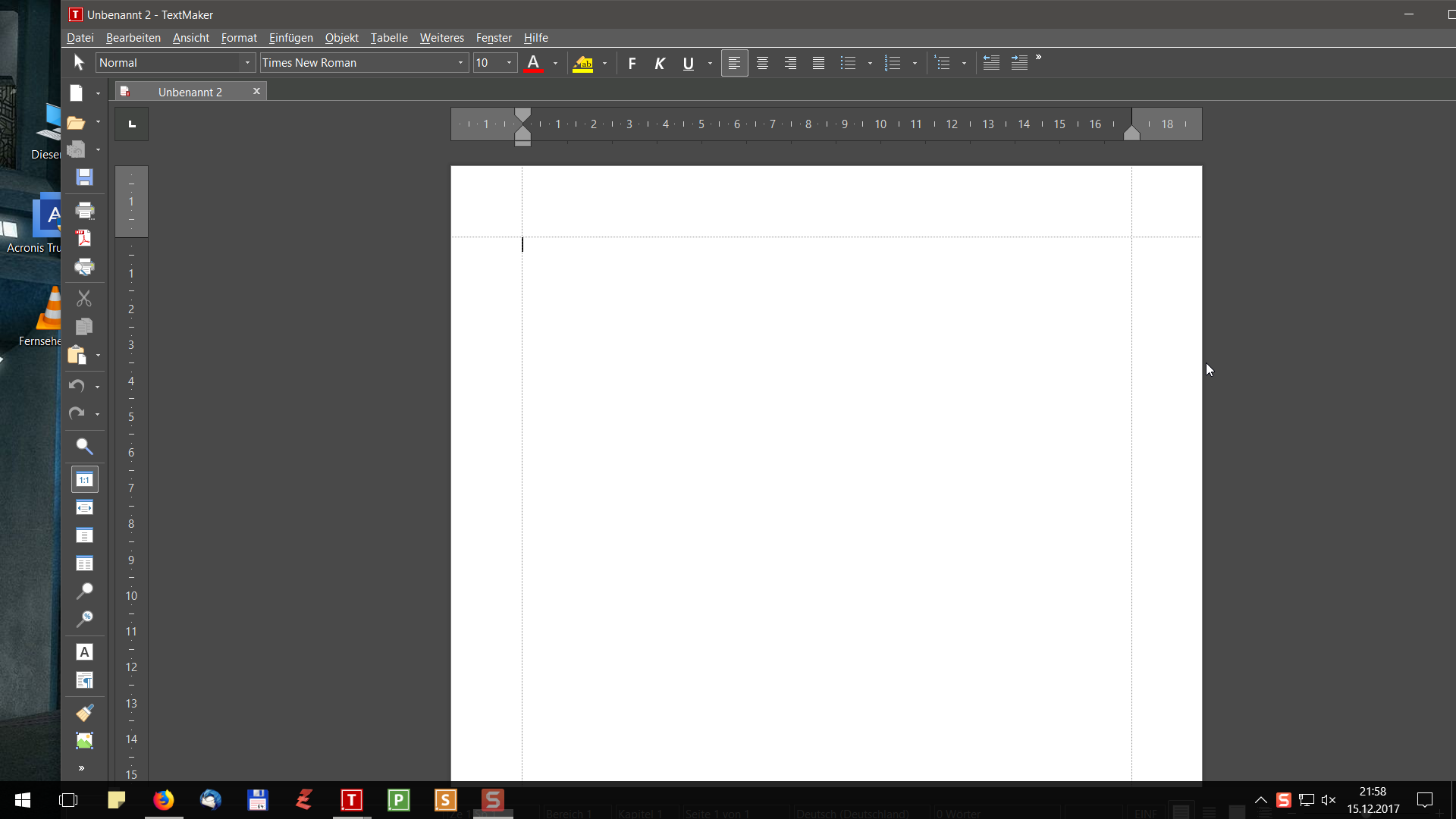Open the Einfügen menu

point(291,38)
